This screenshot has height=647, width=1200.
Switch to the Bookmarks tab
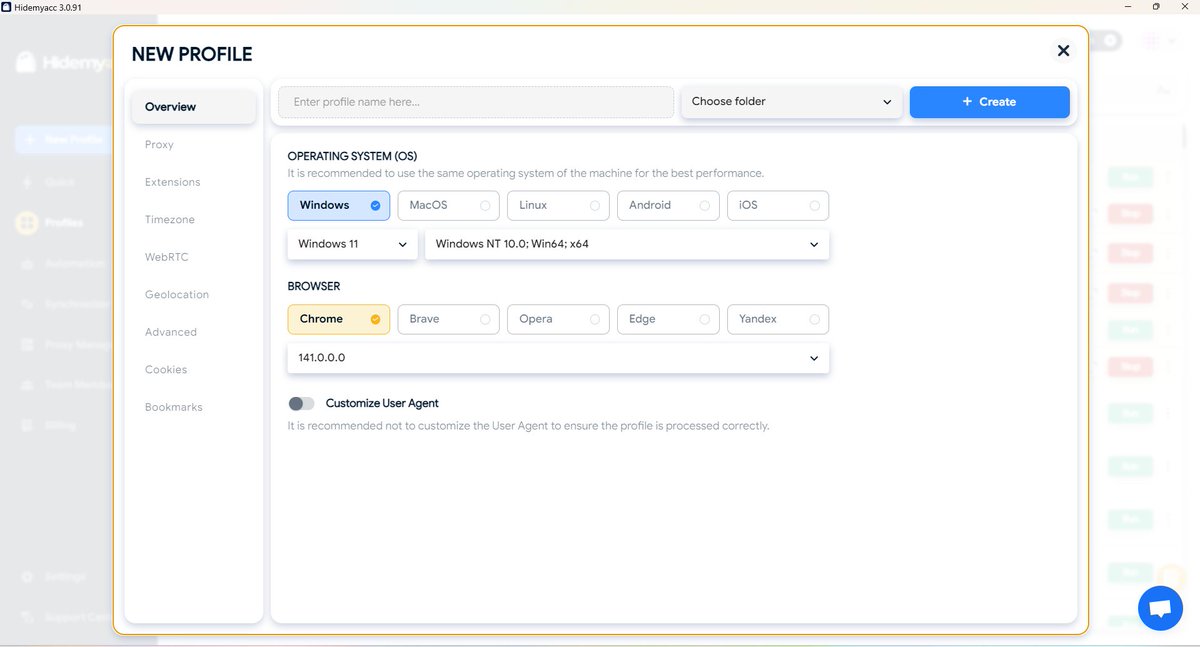click(174, 407)
